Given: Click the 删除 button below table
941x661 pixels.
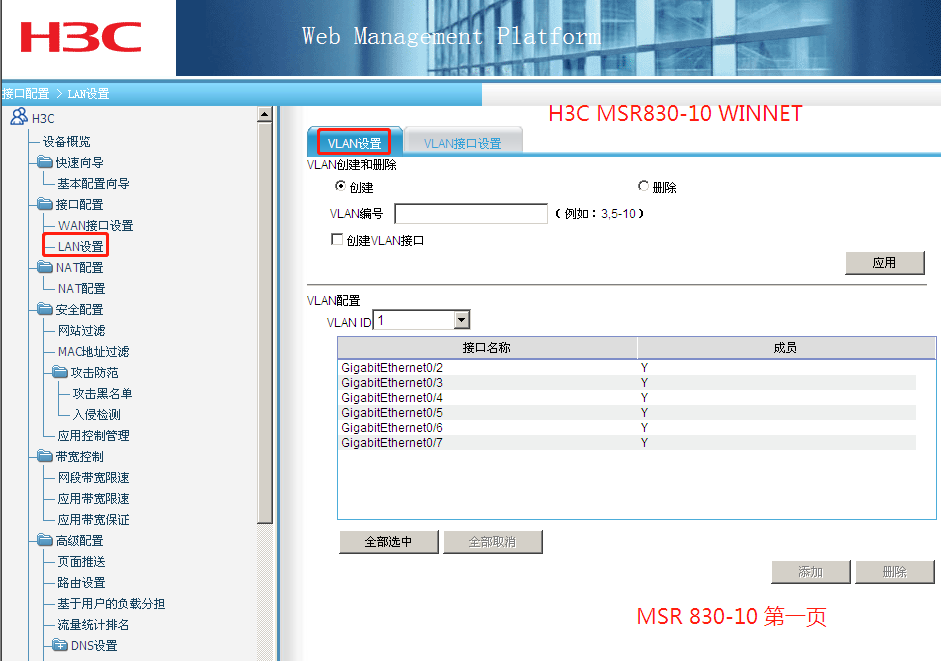Looking at the screenshot, I should [895, 572].
